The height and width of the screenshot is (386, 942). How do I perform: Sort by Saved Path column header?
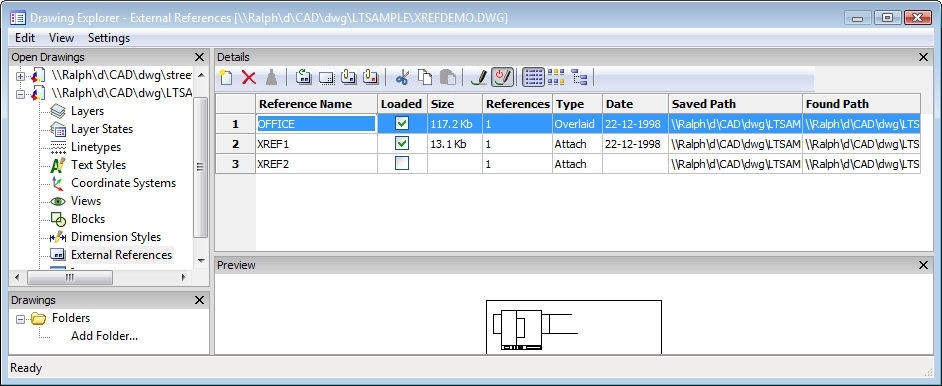point(735,104)
